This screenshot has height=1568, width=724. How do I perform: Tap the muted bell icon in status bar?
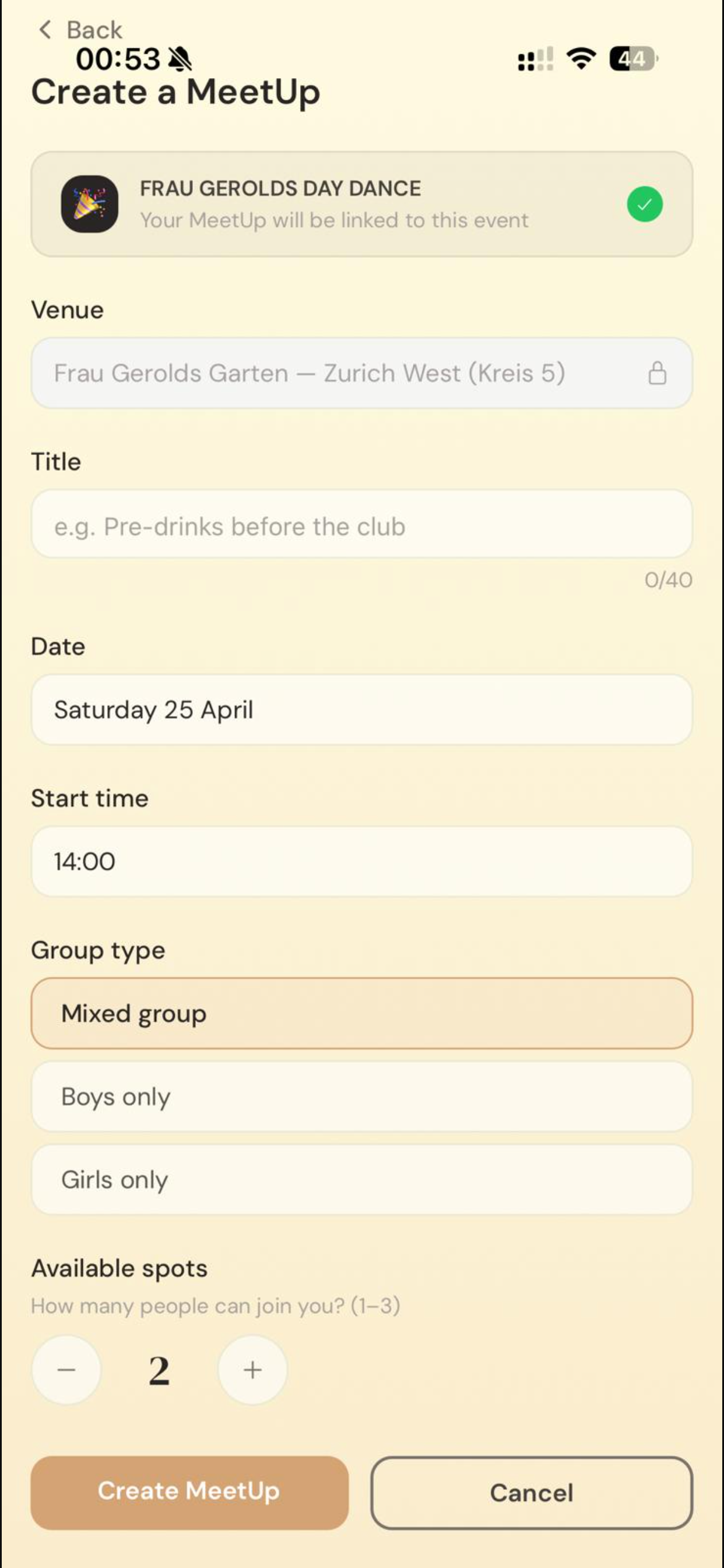click(x=180, y=59)
